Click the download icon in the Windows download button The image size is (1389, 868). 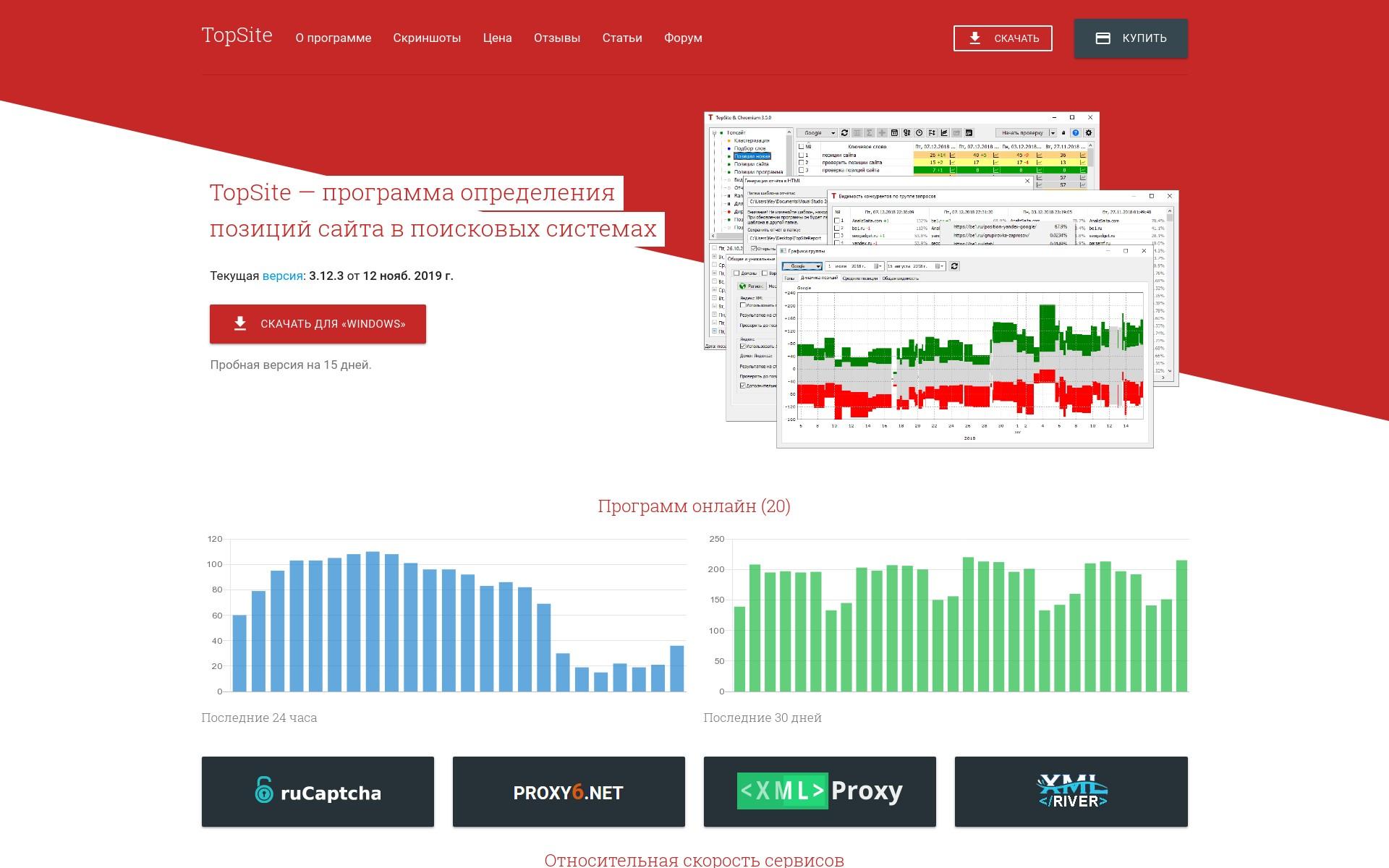[240, 324]
